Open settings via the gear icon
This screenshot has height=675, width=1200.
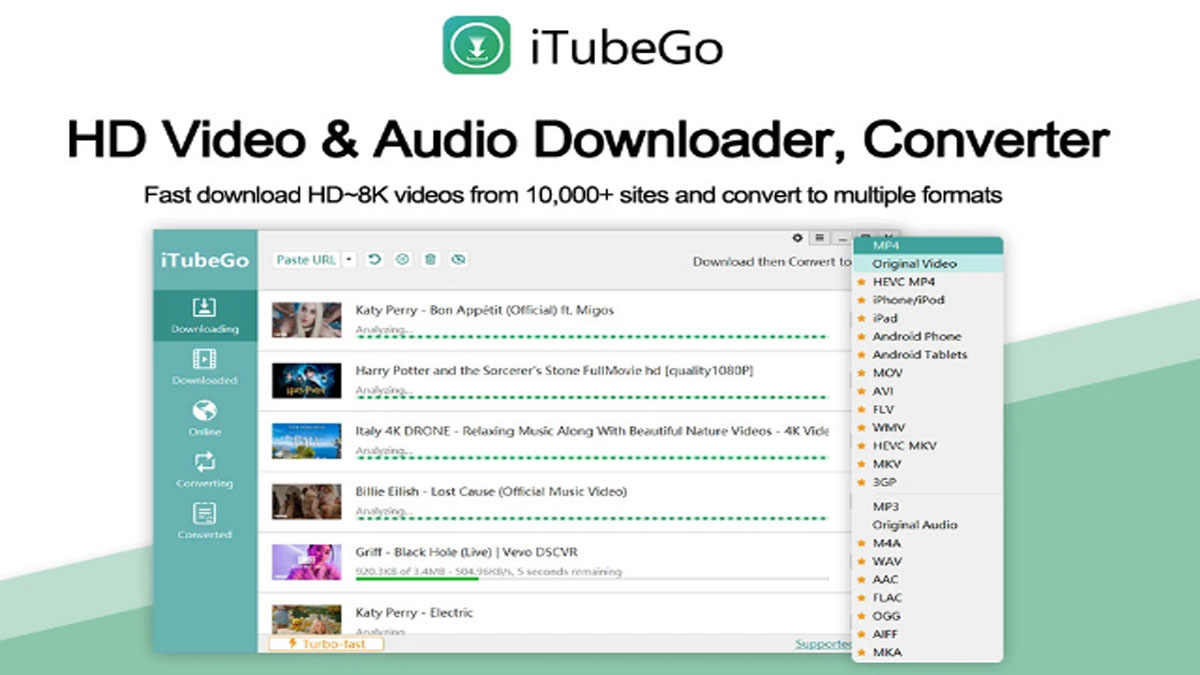click(797, 238)
